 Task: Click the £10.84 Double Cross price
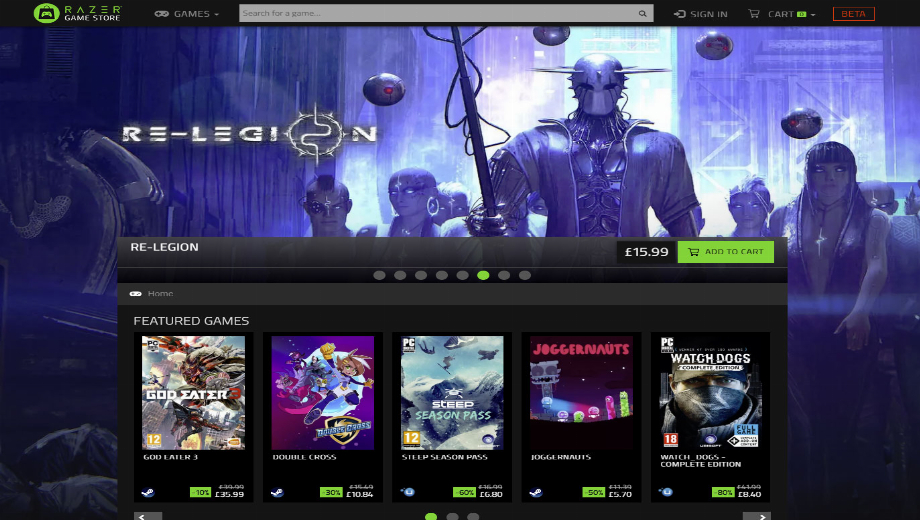pyautogui.click(x=360, y=495)
